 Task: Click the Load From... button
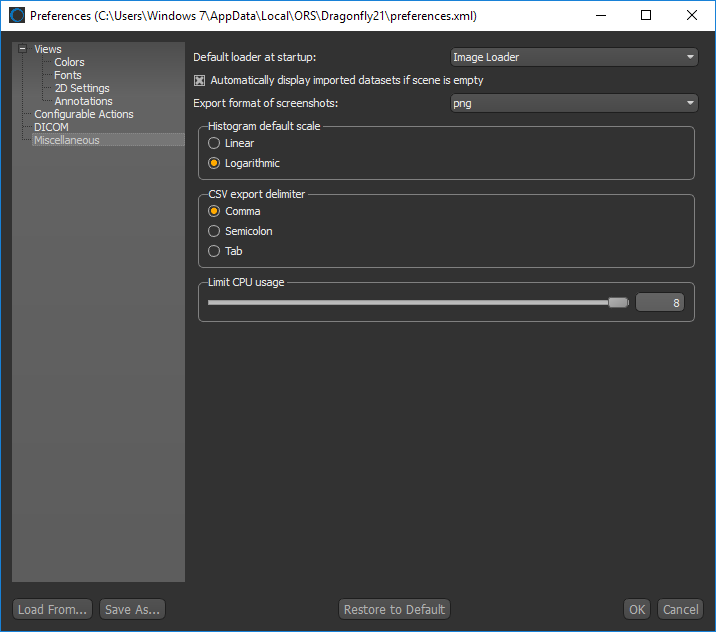pyautogui.click(x=53, y=609)
